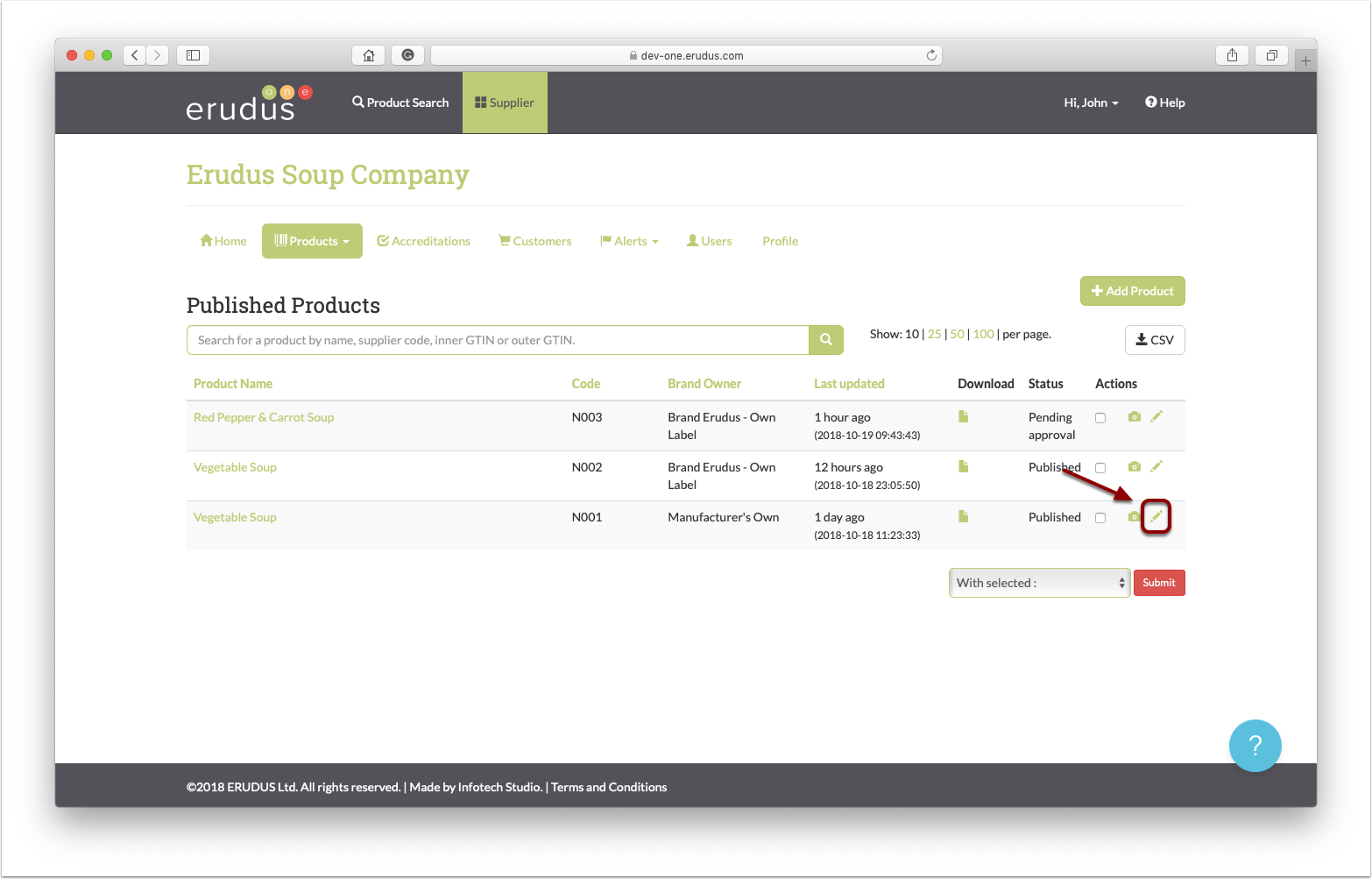Open Terms and Conditions link

pyautogui.click(x=609, y=787)
